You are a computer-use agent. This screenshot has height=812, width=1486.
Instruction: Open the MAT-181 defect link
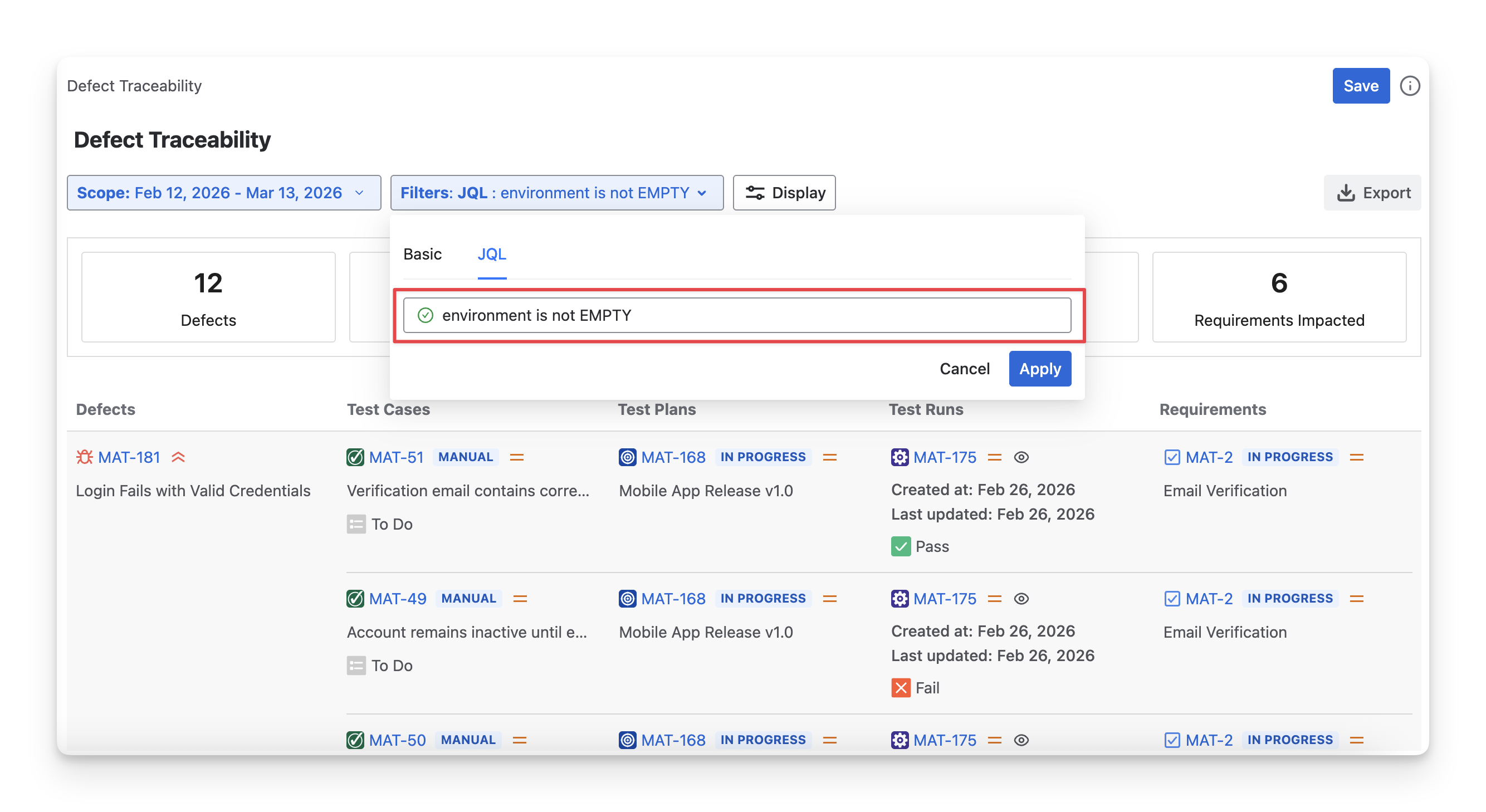(129, 457)
